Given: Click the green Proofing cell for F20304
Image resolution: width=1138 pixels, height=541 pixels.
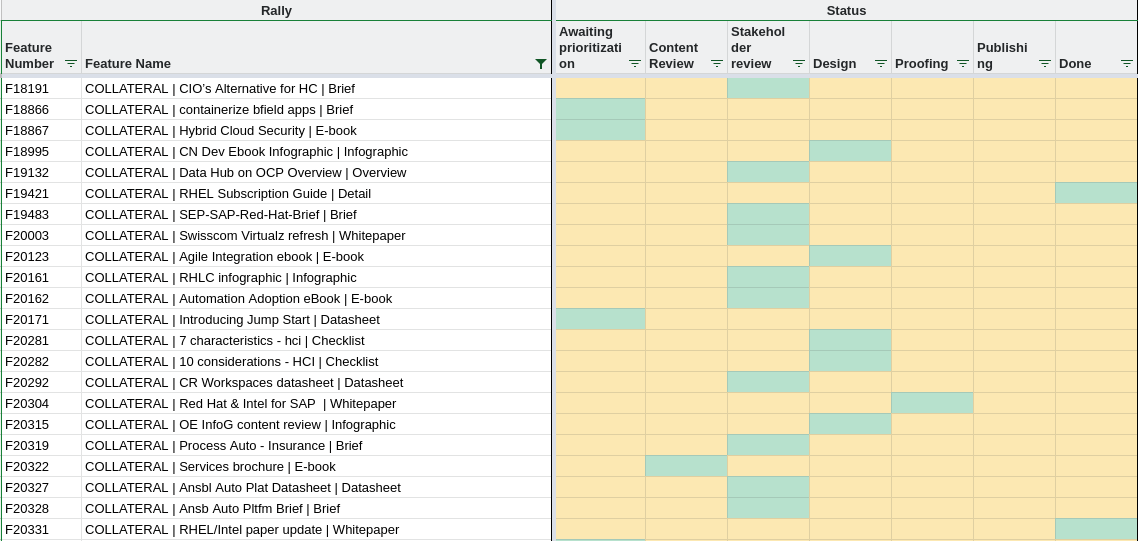Looking at the screenshot, I should click(x=932, y=403).
